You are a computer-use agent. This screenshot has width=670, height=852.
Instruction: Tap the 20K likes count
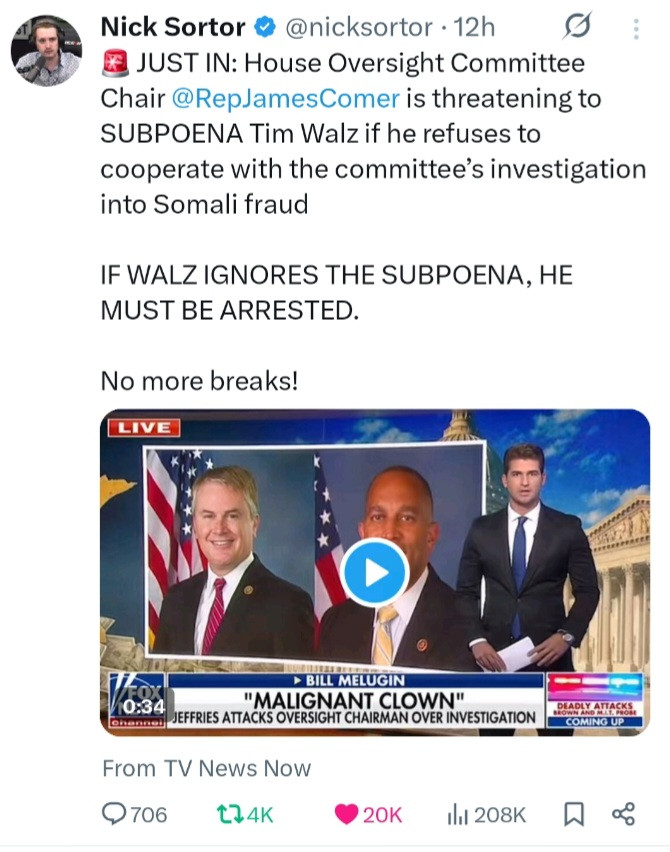pos(383,815)
